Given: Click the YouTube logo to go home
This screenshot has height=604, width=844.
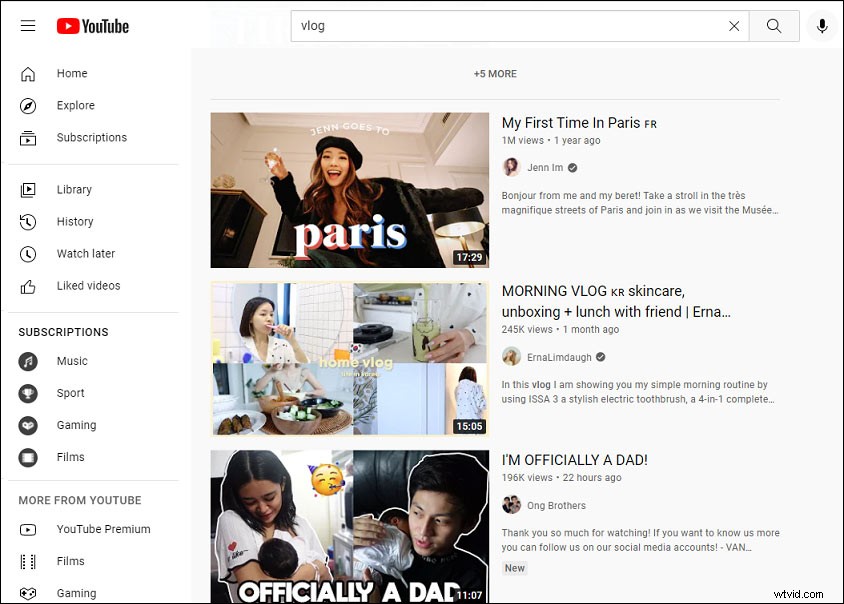Looking at the screenshot, I should [x=92, y=26].
